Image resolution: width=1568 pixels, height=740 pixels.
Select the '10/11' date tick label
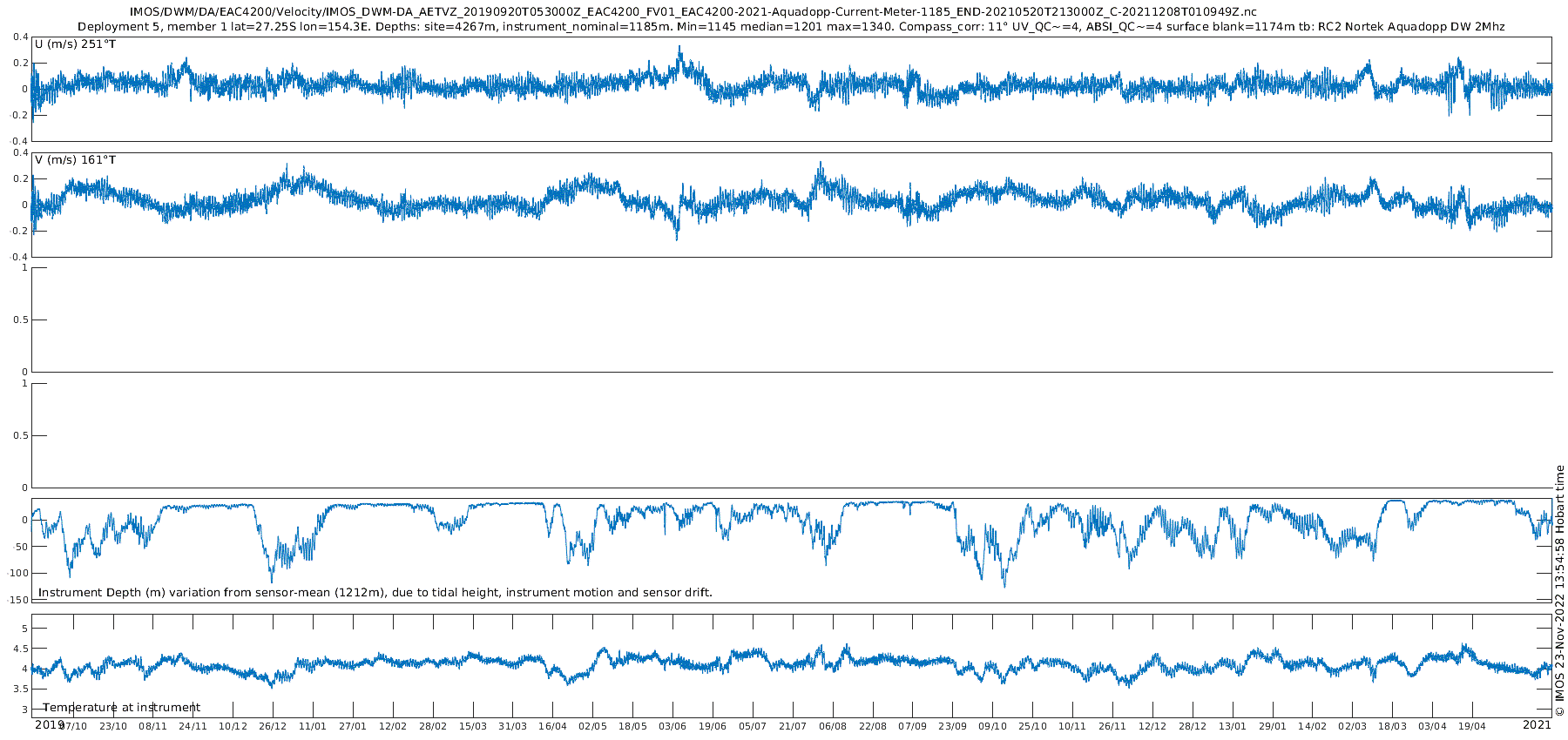pos(1072,726)
